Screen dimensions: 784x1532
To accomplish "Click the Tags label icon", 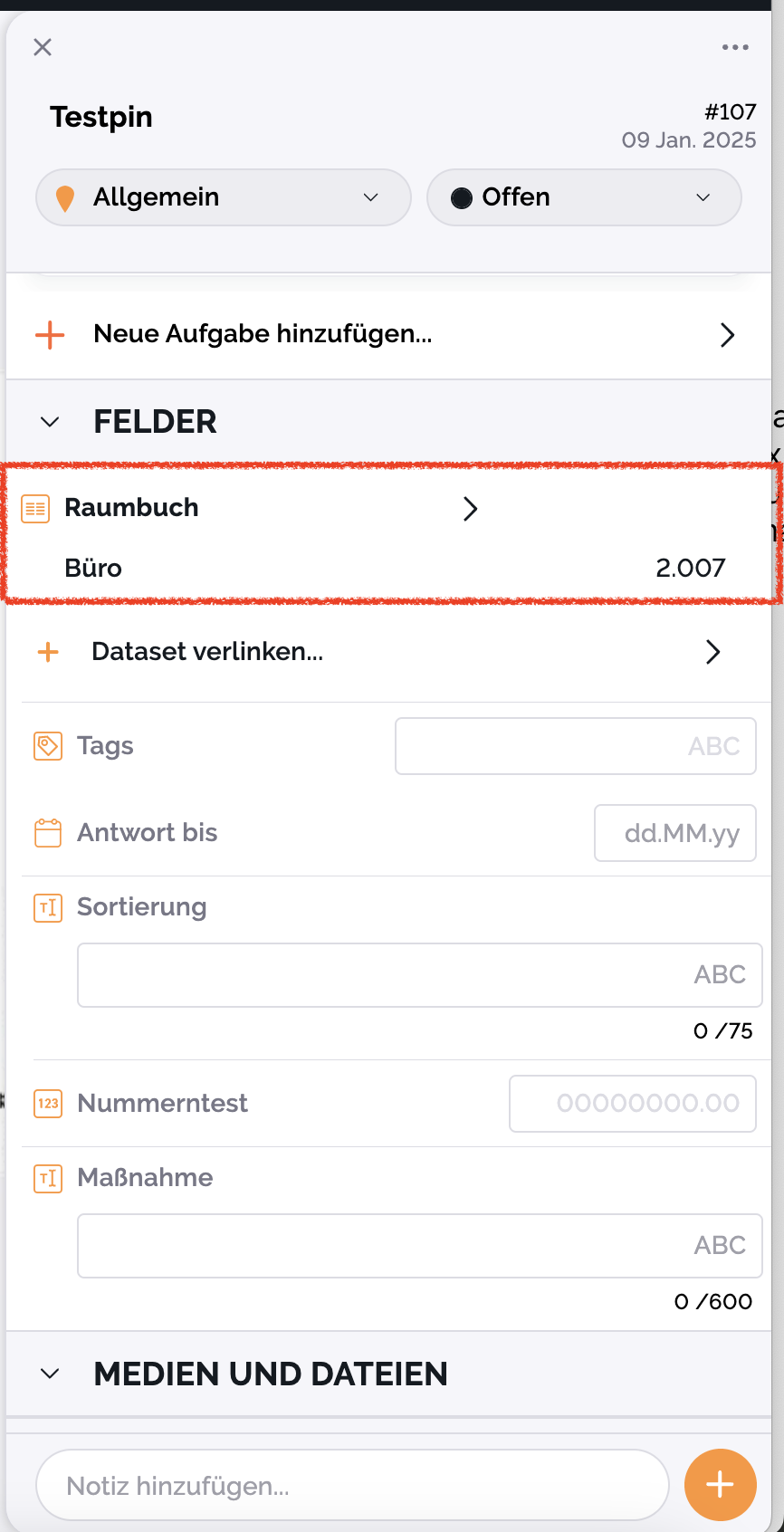I will [48, 746].
